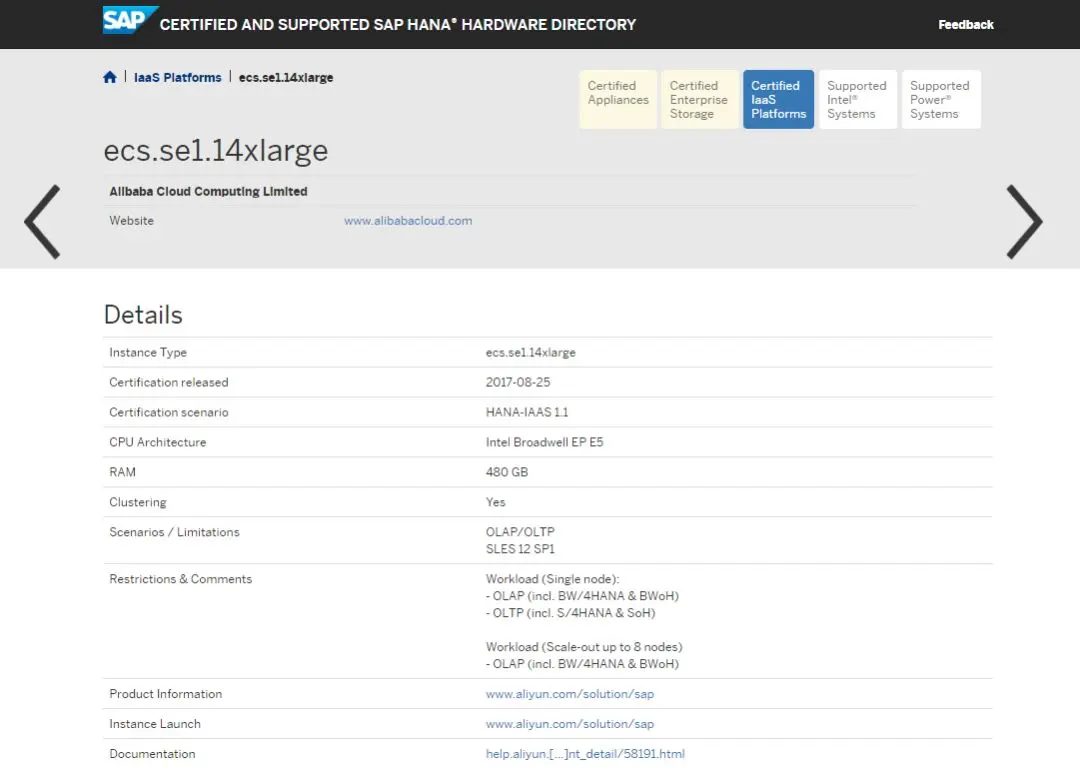Click OLAP/OLTP scenario text
1080x769 pixels.
[520, 532]
